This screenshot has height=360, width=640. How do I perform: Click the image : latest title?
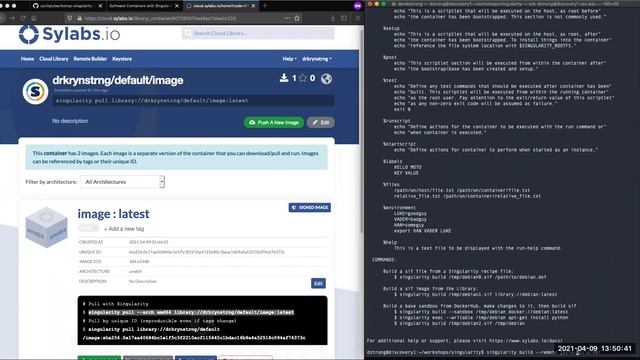point(113,214)
